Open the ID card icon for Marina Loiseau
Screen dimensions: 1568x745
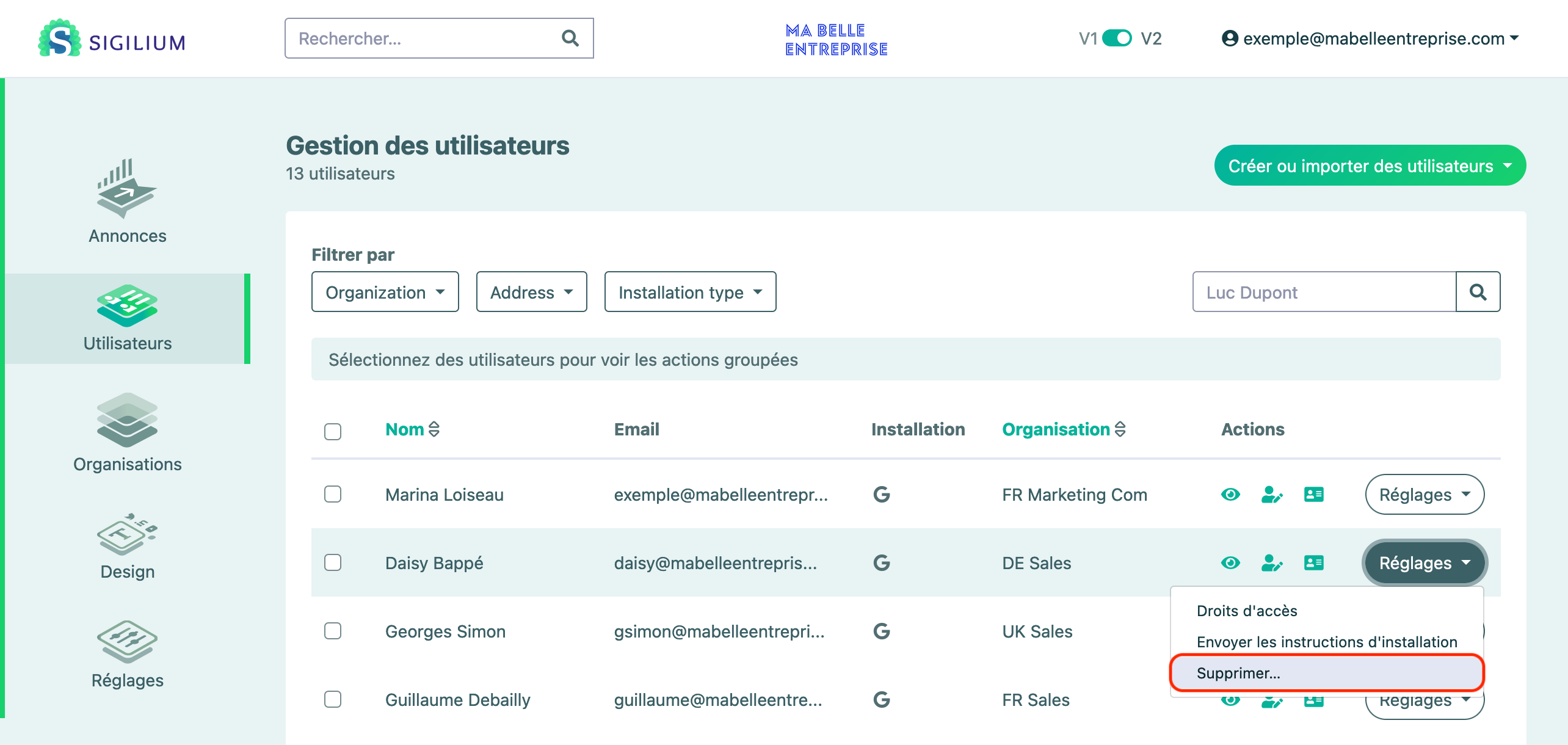[x=1313, y=495]
